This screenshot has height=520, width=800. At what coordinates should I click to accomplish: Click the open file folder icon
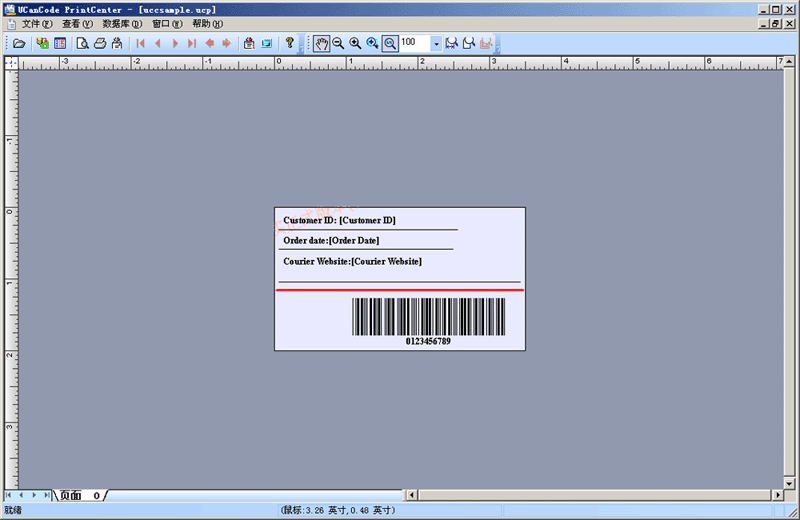coord(18,43)
